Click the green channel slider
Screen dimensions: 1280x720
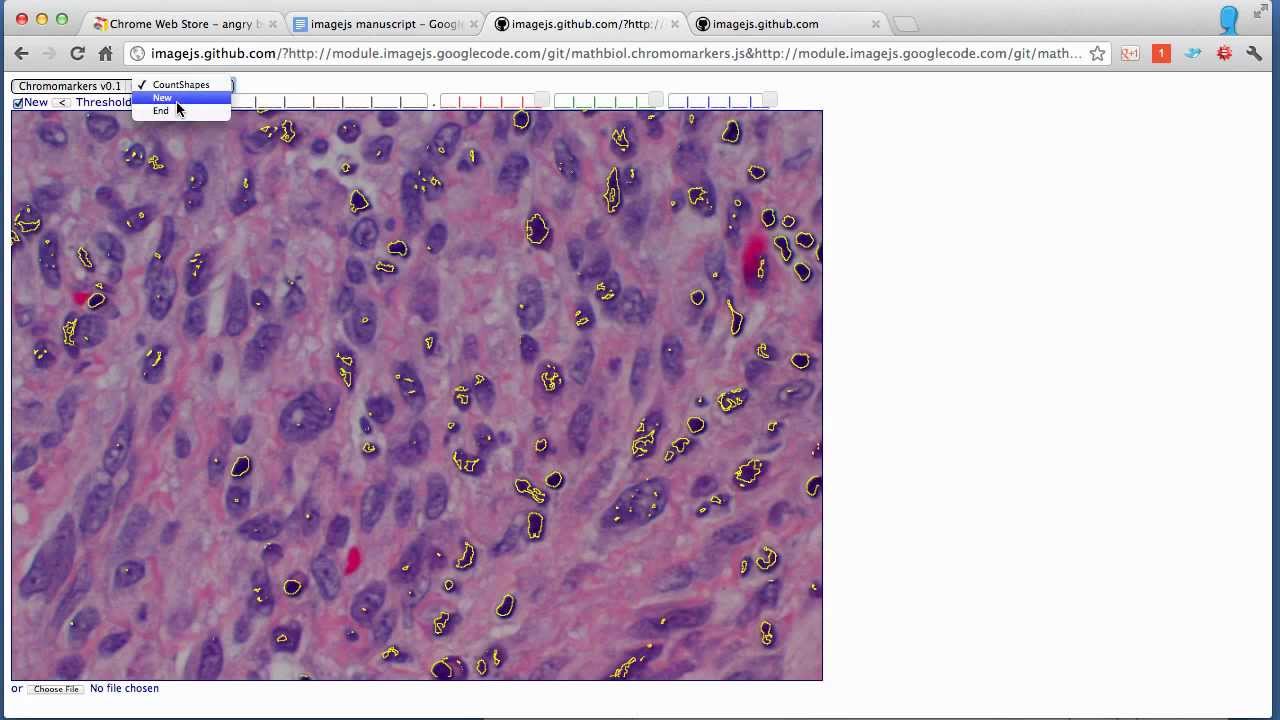click(607, 101)
